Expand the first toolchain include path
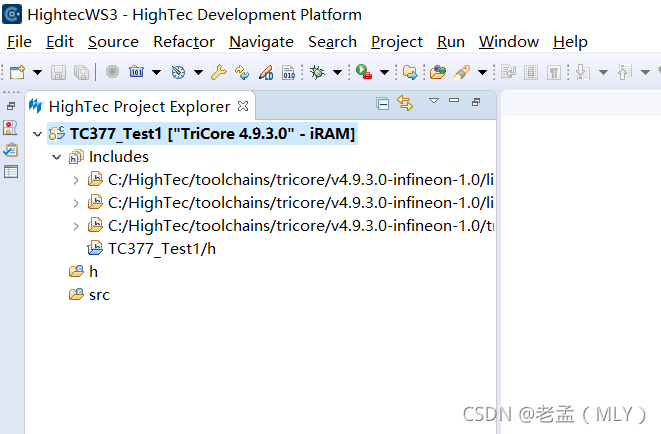The image size is (661, 434). [x=76, y=180]
